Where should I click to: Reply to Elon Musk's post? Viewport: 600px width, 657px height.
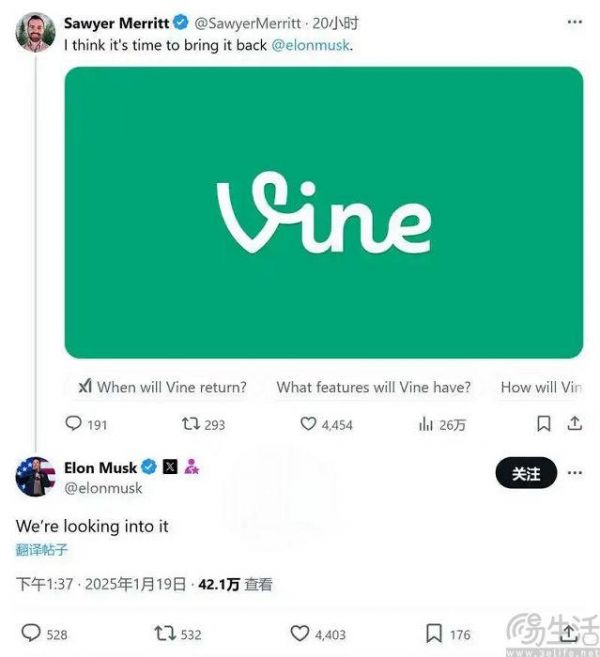coord(31,633)
